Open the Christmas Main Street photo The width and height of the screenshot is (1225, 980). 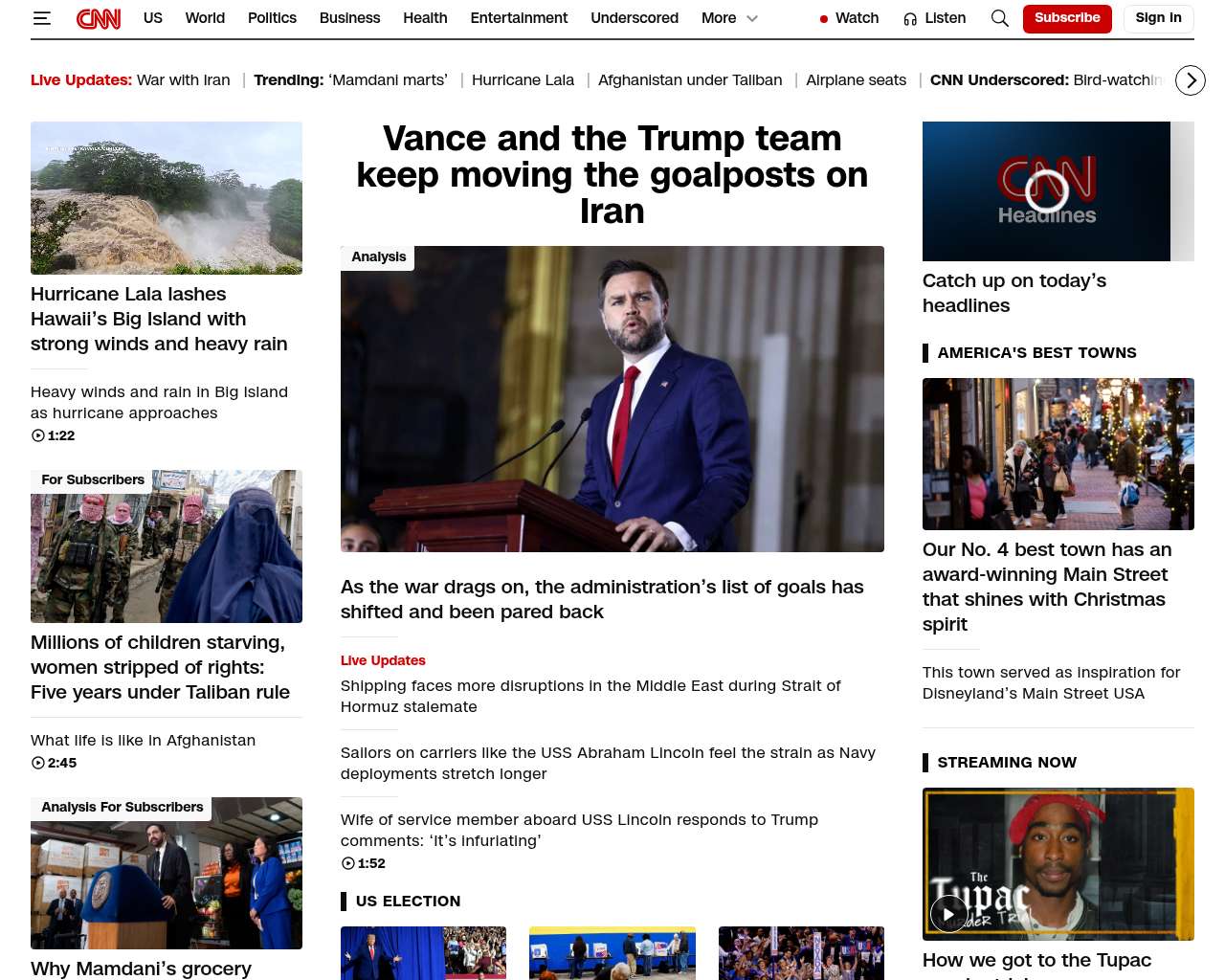[x=1058, y=454]
